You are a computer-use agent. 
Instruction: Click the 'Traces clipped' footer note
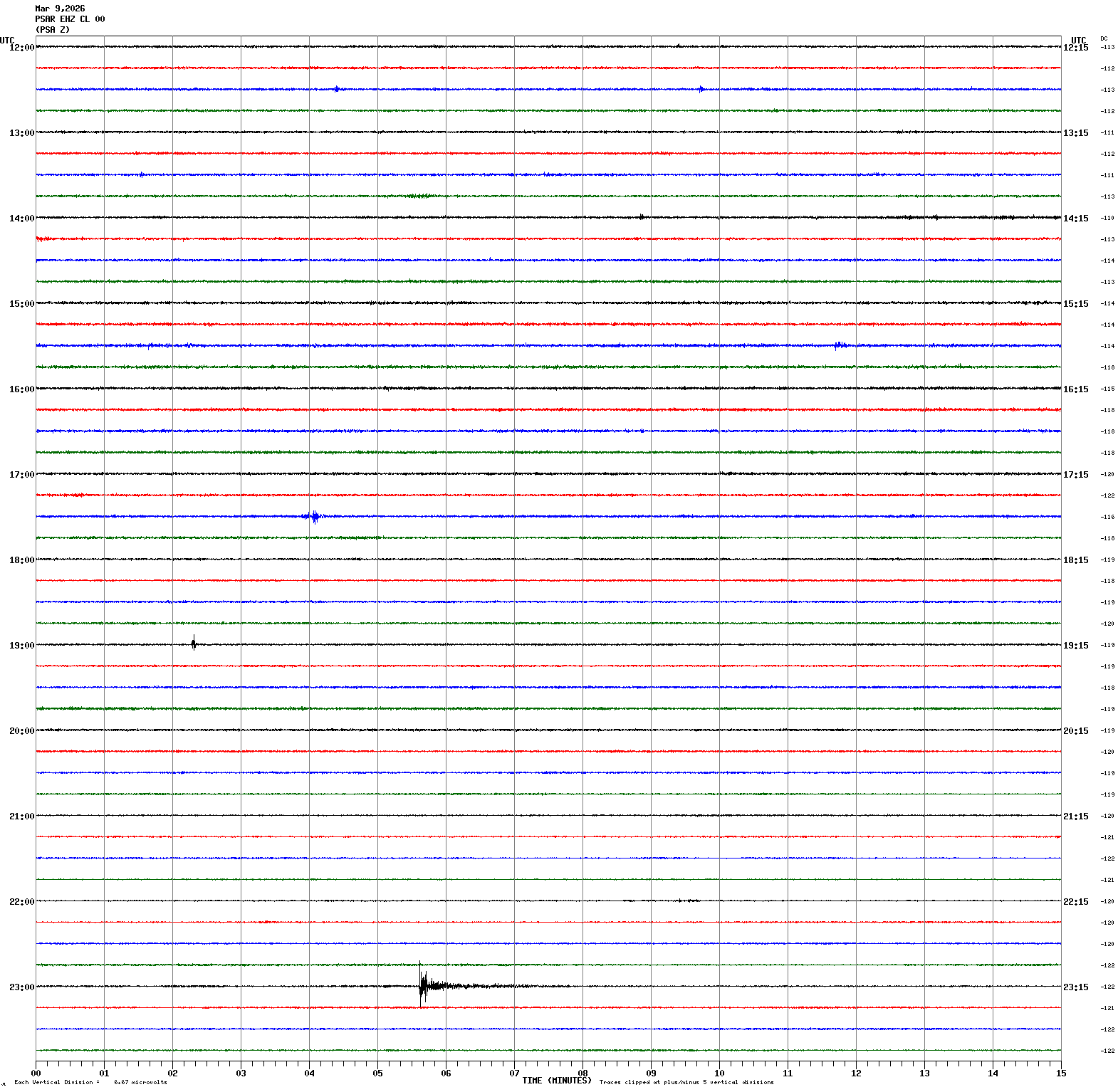pos(686,1082)
